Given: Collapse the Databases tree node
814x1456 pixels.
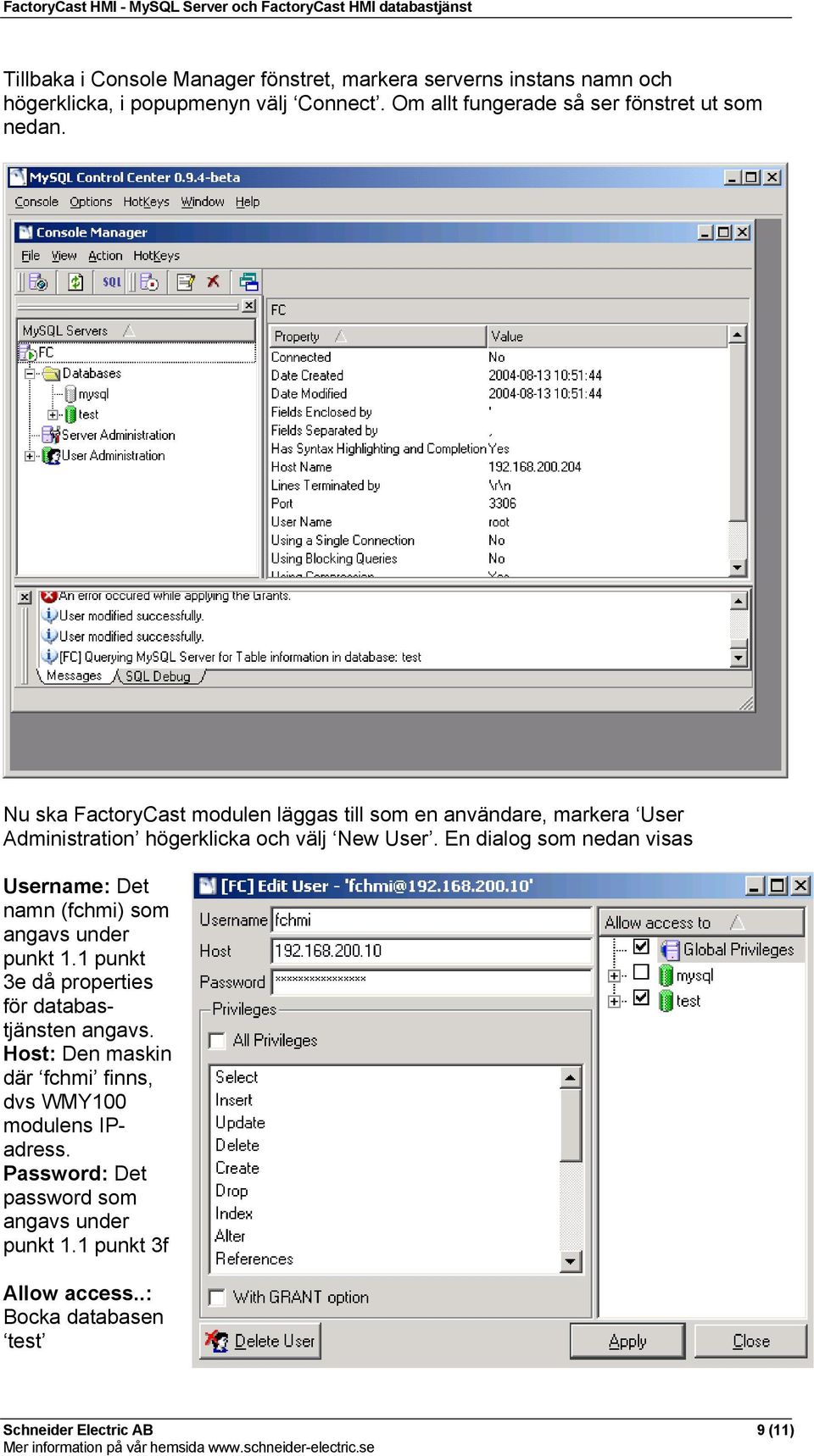Looking at the screenshot, I should 30,373.
